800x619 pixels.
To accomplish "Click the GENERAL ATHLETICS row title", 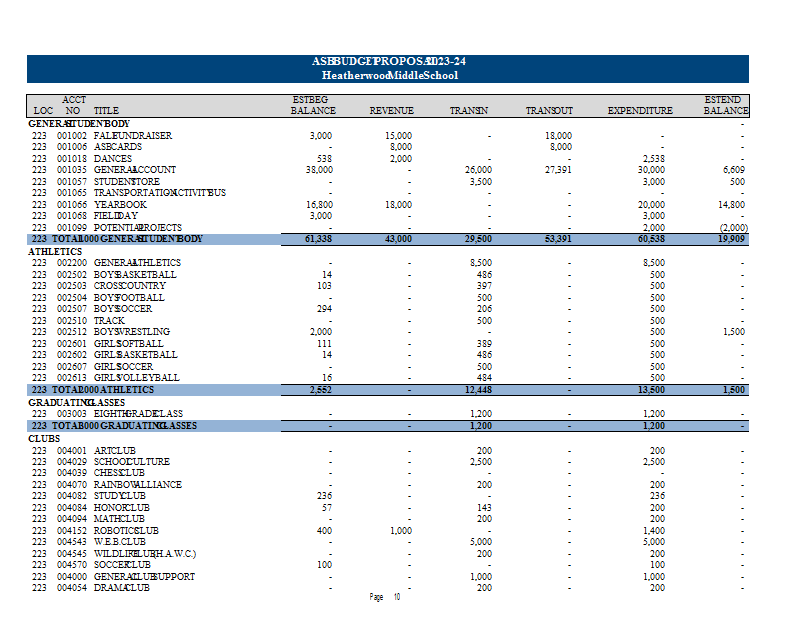I will (x=137, y=263).
